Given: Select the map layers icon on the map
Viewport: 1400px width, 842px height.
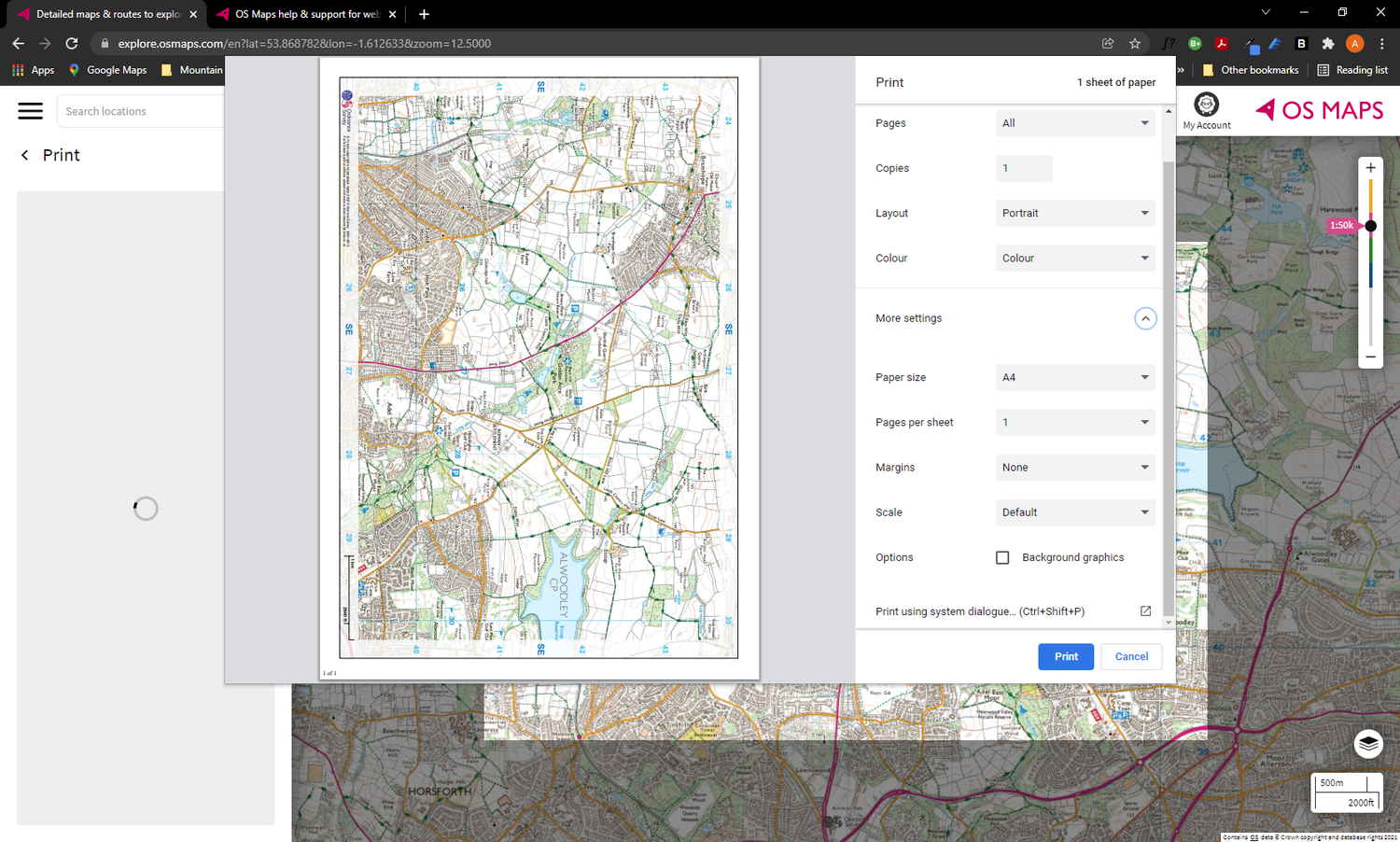Looking at the screenshot, I should point(1368,744).
